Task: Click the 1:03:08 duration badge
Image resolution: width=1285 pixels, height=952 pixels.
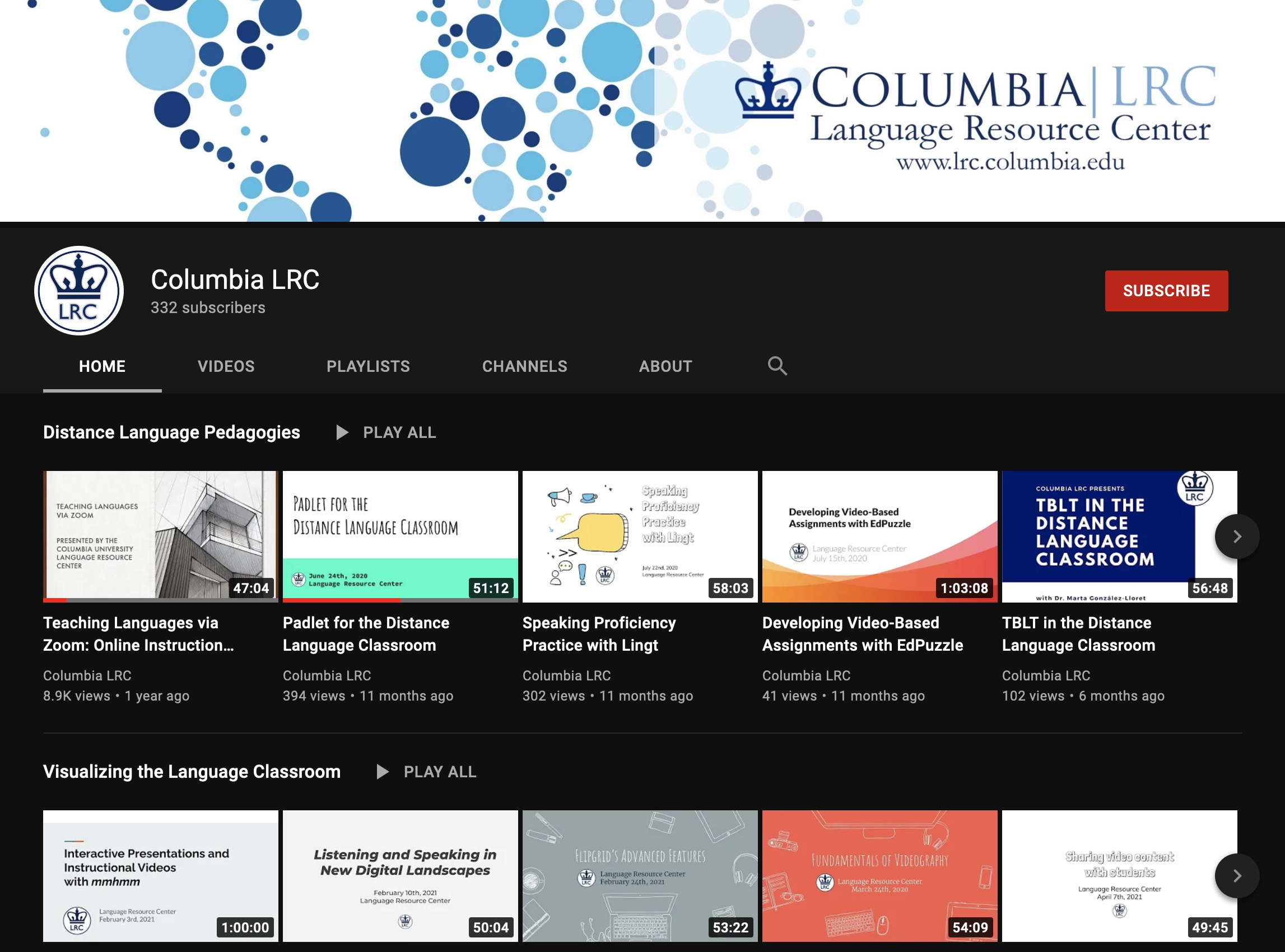Action: click(964, 589)
